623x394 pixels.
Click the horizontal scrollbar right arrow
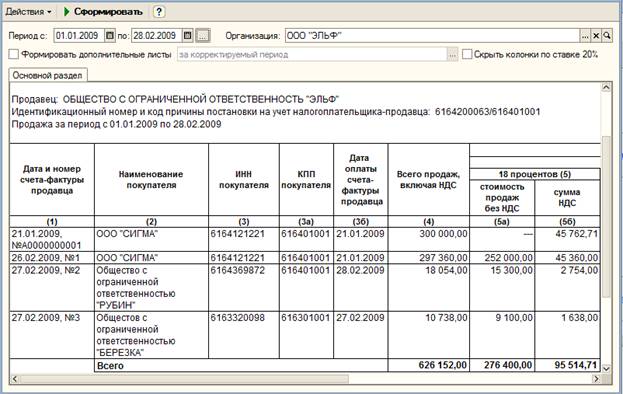596,379
